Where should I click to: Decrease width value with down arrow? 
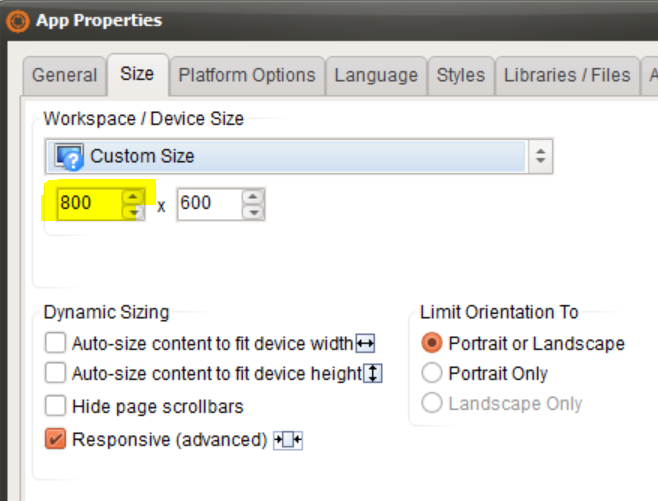133,212
